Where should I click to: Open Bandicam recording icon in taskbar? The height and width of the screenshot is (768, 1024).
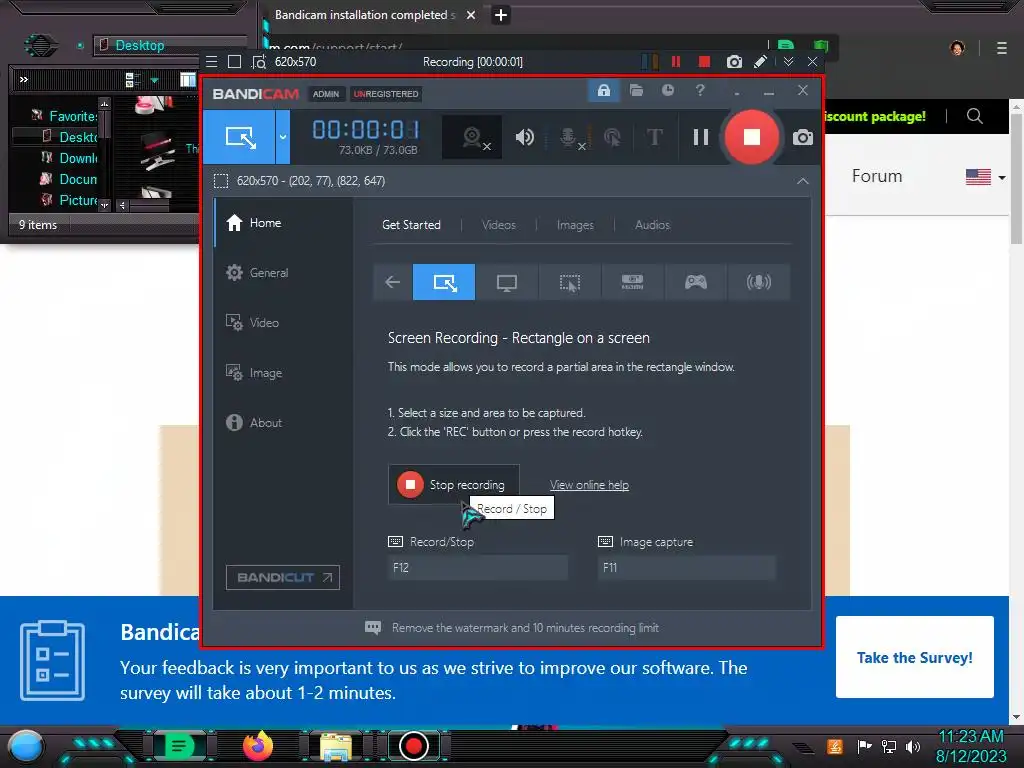pos(413,746)
